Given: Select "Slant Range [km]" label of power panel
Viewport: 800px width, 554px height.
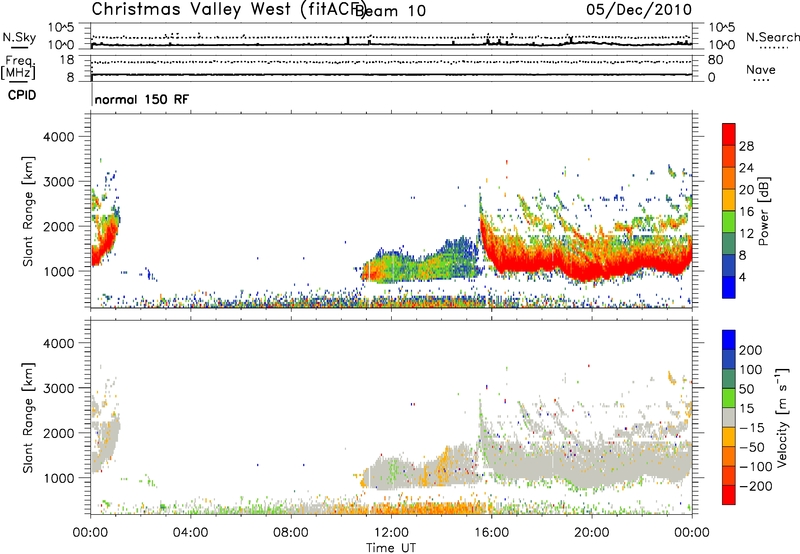Looking at the screenshot, I should tap(28, 211).
